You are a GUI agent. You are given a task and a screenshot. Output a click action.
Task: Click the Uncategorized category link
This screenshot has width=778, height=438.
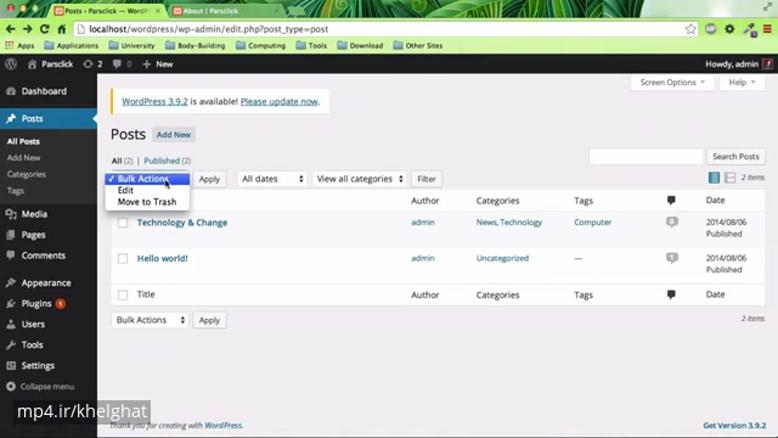[503, 258]
